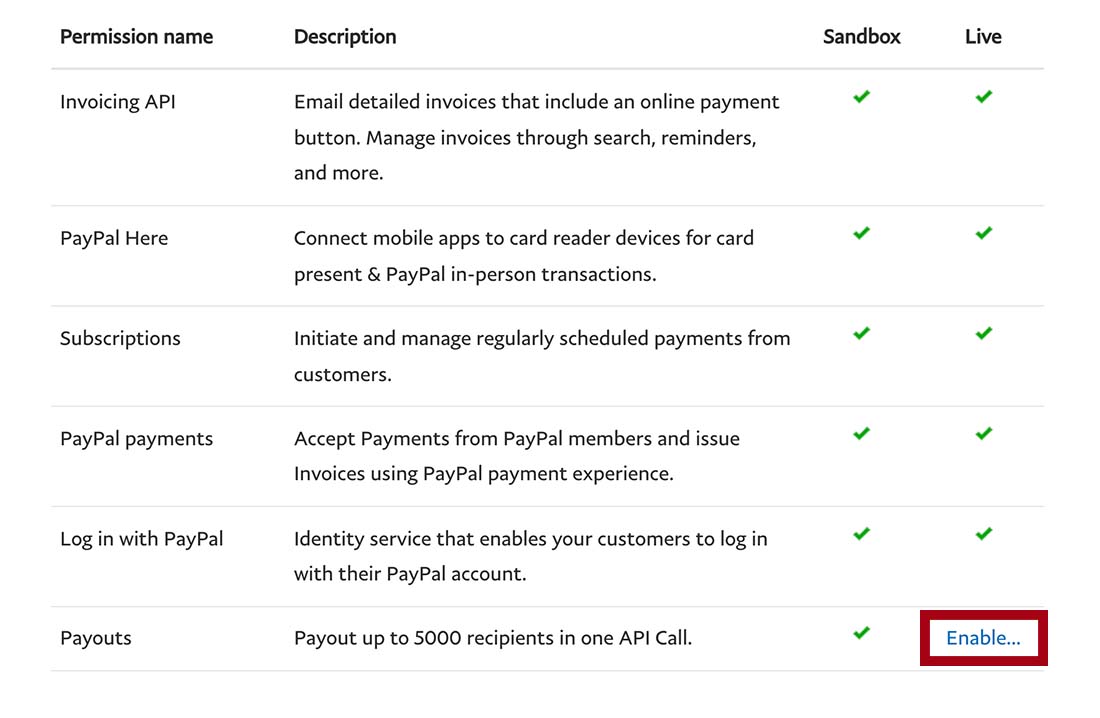This screenshot has height=718, width=1100.
Task: Enable Payouts for Live
Action: 983,638
